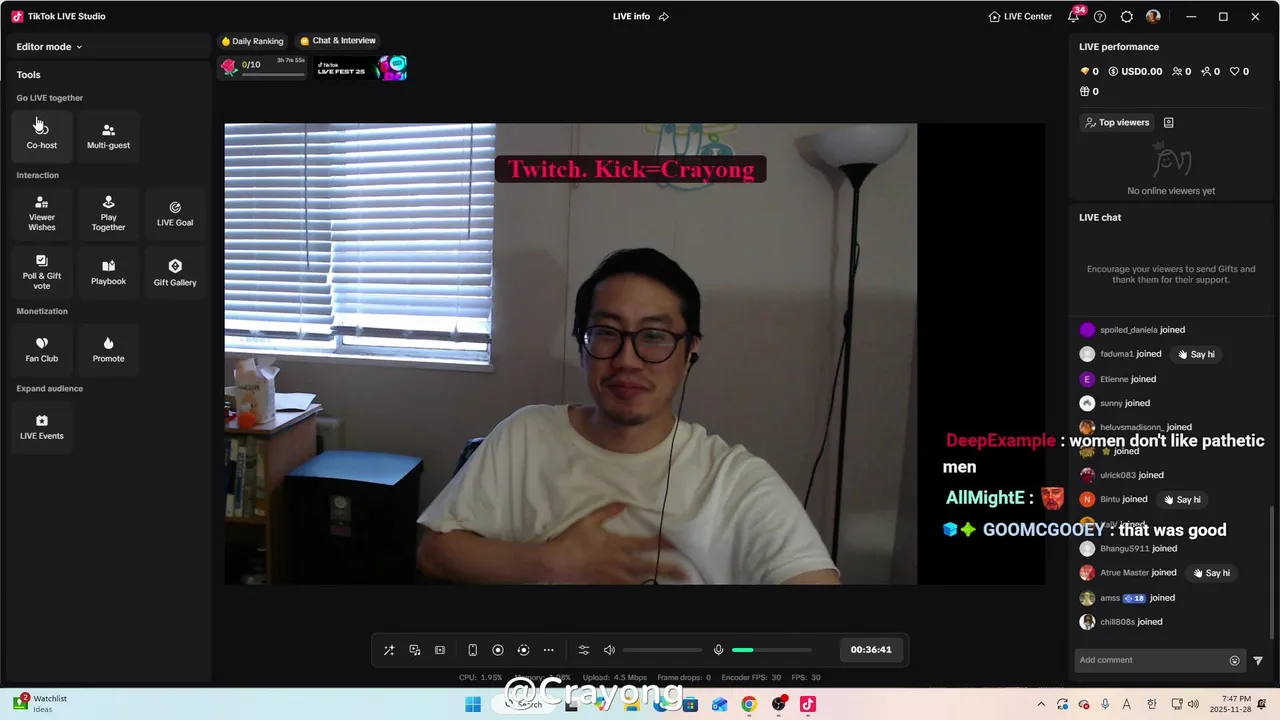This screenshot has height=720, width=1280.
Task: Click the rose 0/10 gift goal progress
Action: pos(262,67)
